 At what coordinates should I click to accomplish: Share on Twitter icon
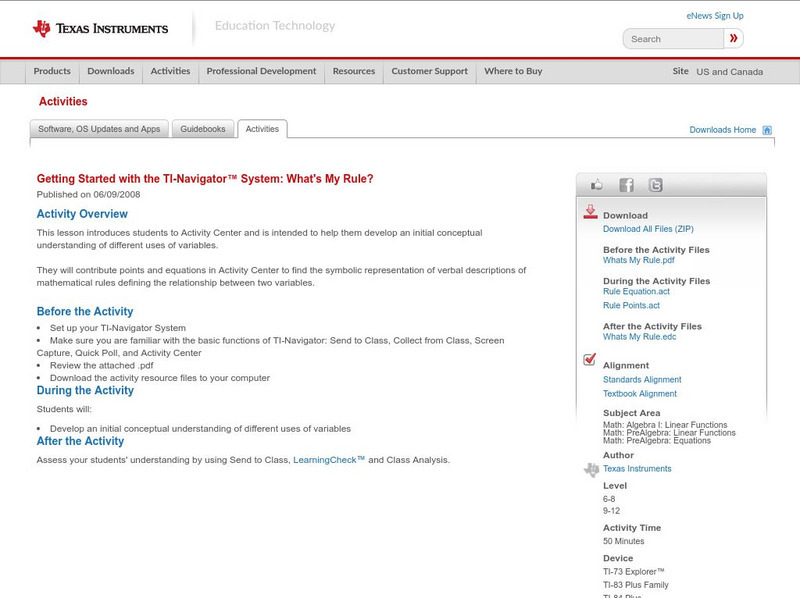point(655,185)
